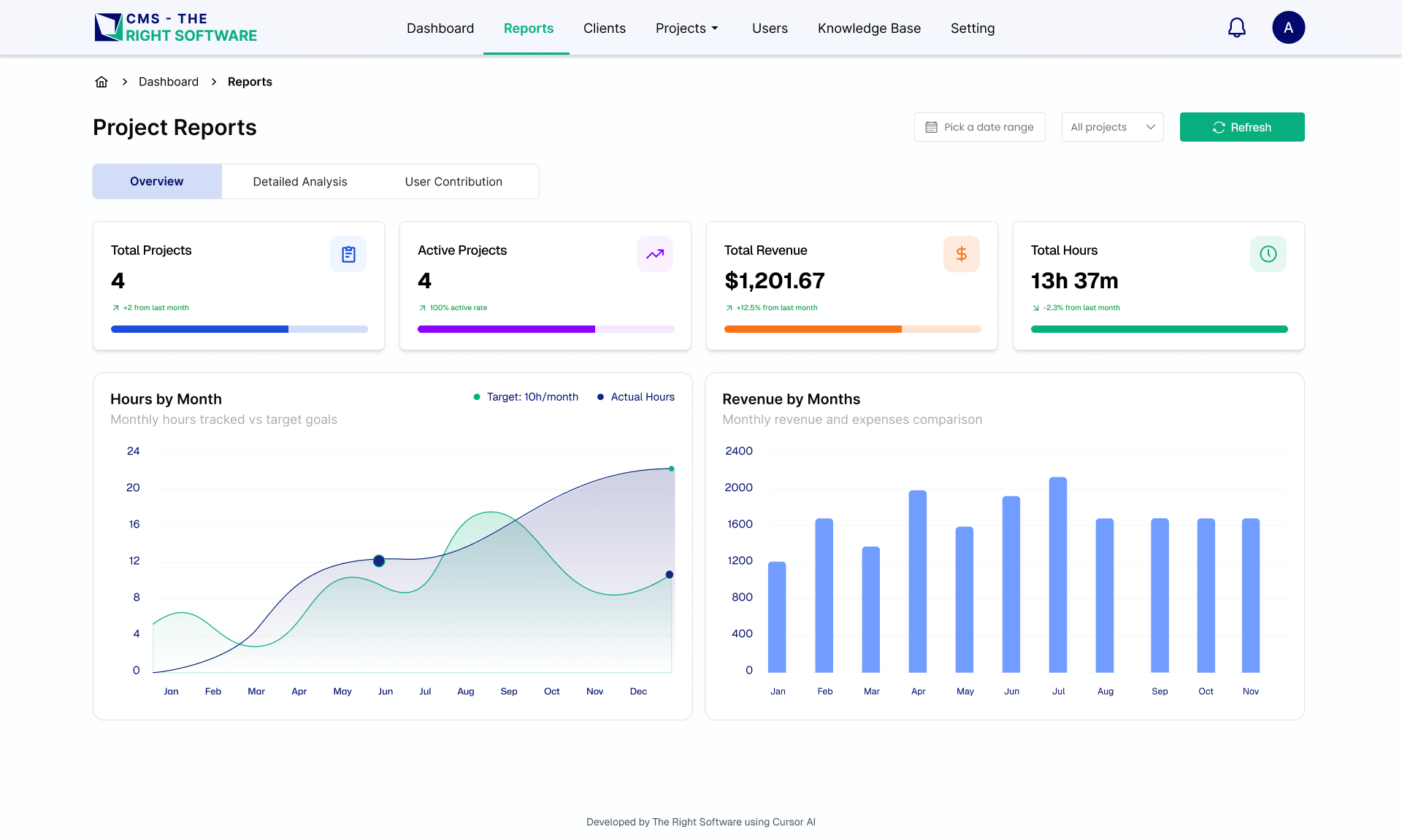The height and width of the screenshot is (840, 1402).
Task: Toggle the Target: 10h/month legend item
Action: (525, 397)
